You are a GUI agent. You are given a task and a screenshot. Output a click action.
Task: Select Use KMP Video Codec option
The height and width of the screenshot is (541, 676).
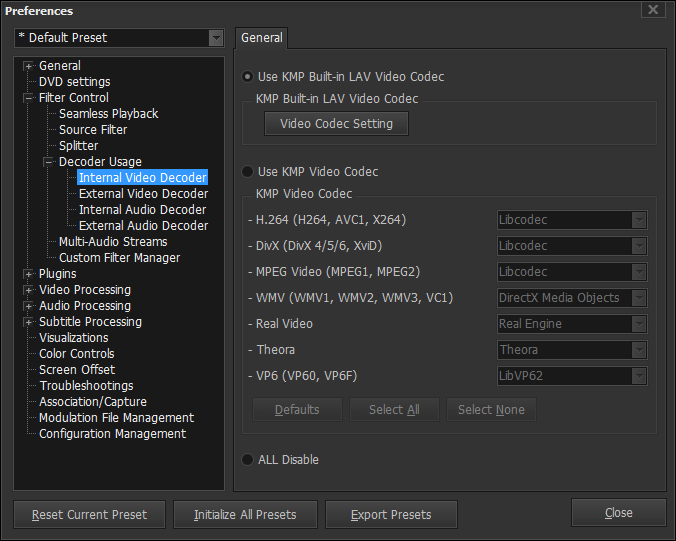247,172
